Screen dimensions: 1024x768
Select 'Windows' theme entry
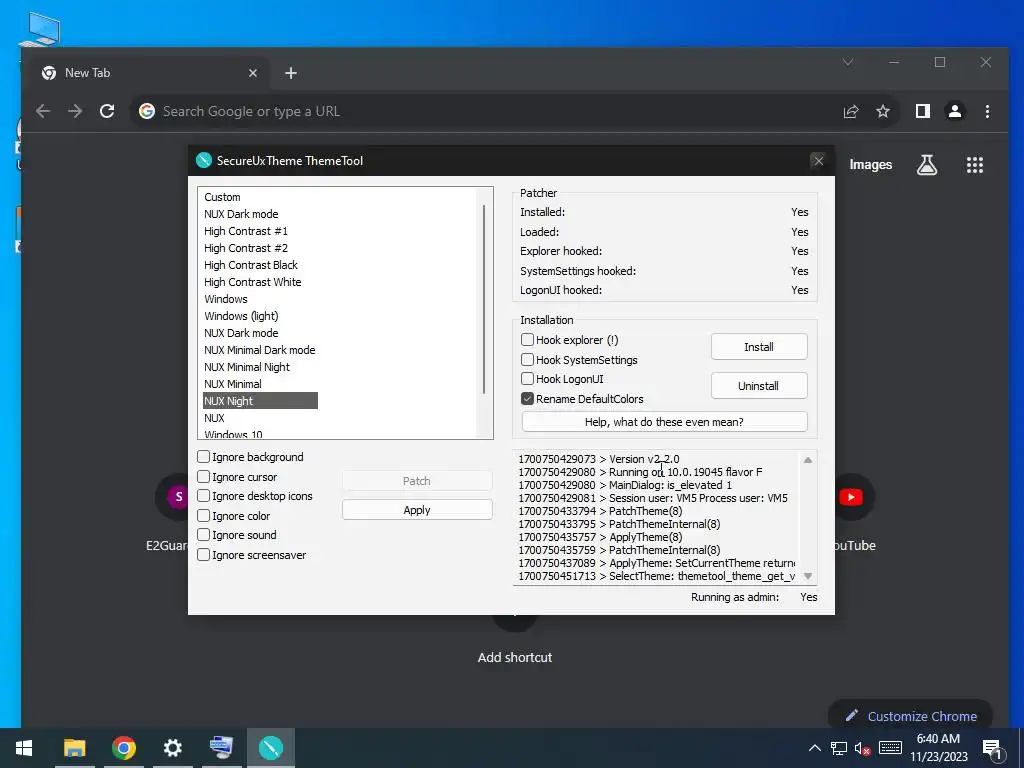click(226, 299)
